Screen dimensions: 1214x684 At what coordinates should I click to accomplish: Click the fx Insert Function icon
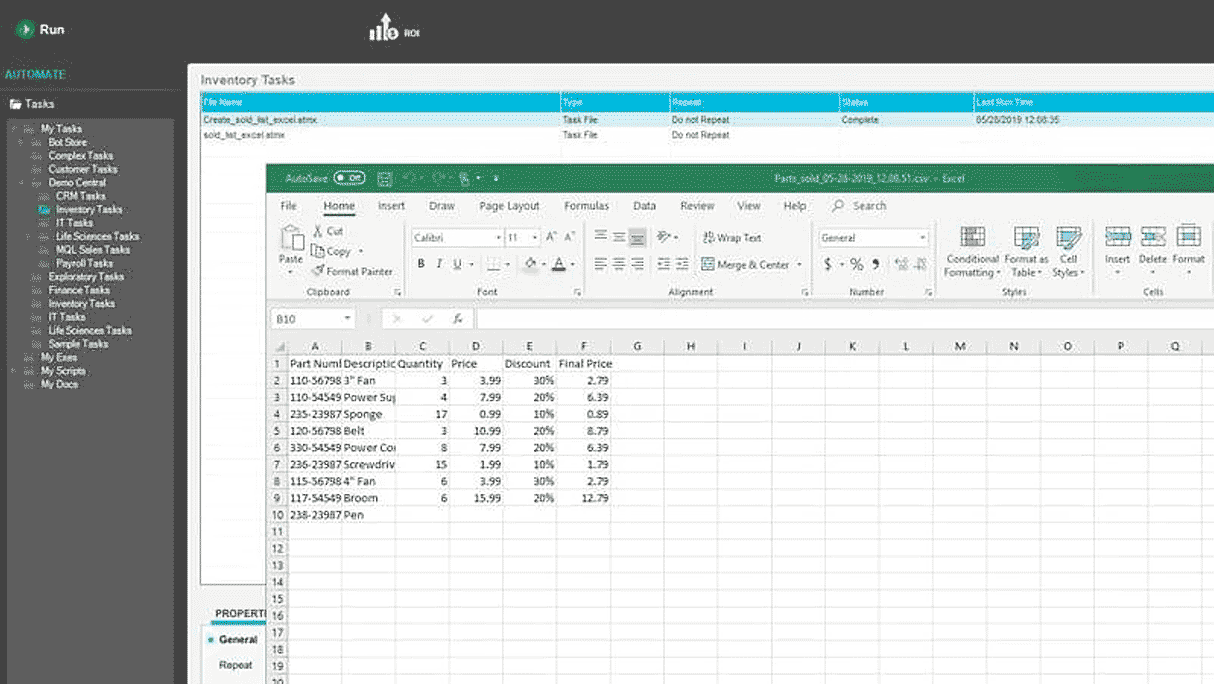[457, 319]
